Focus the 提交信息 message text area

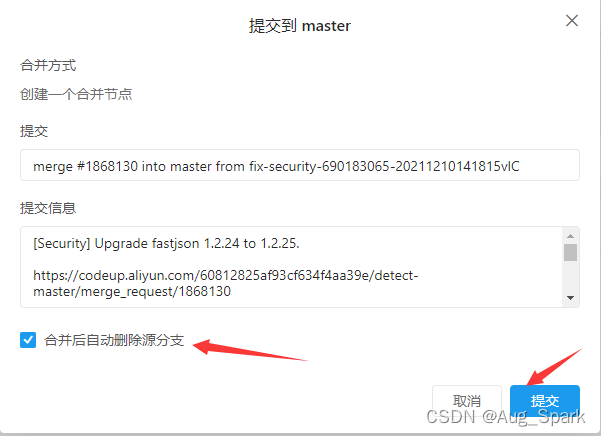point(291,267)
